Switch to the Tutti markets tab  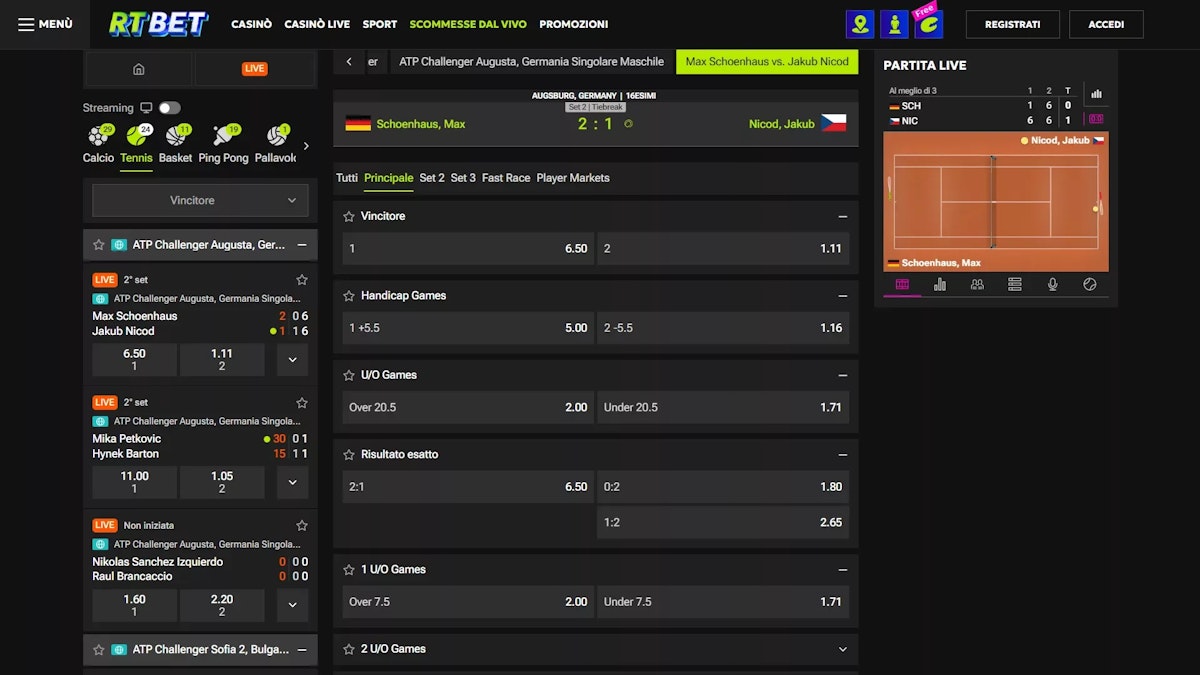[347, 178]
